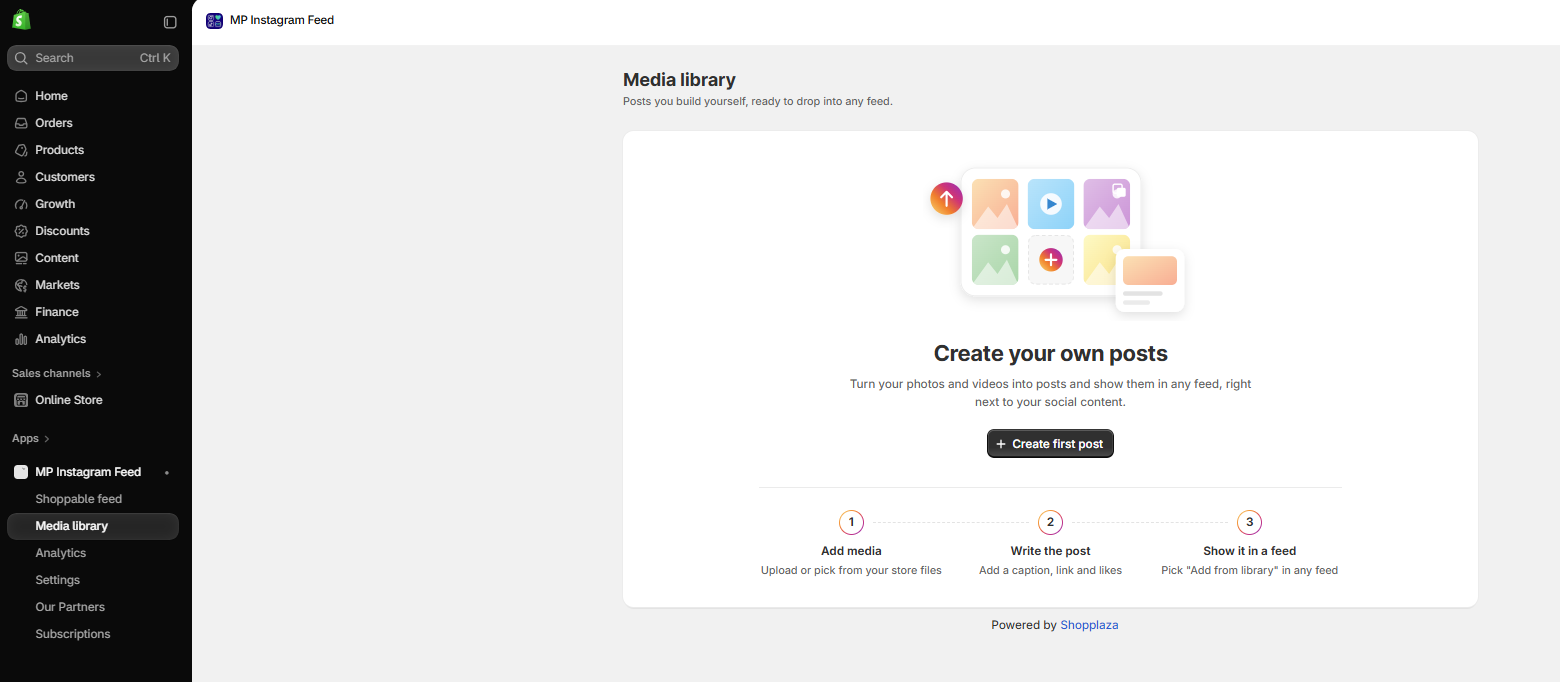Open Our Partners subpage

click(x=93, y=607)
